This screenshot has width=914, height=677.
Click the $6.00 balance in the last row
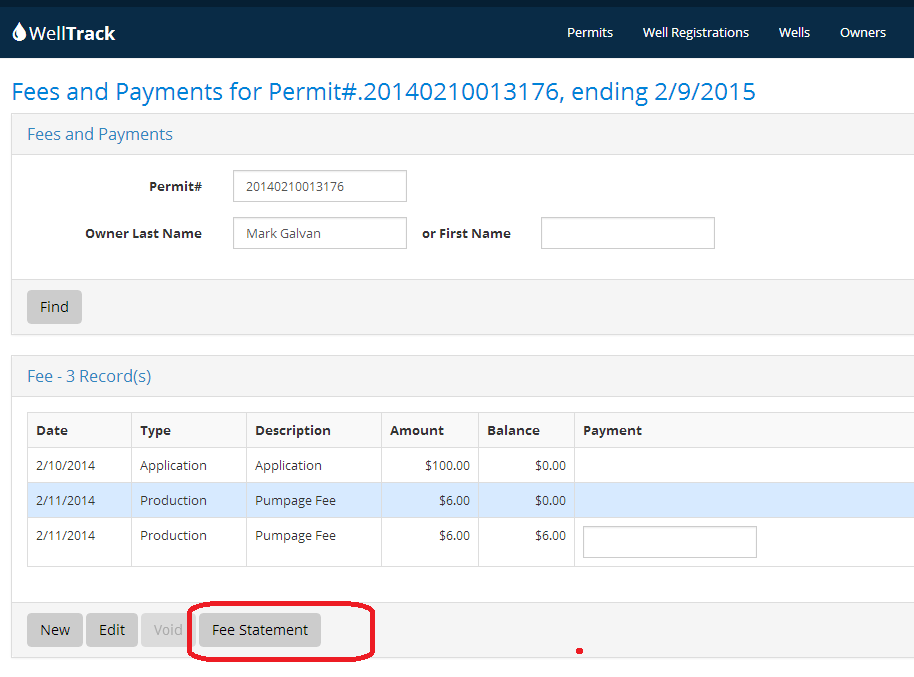[550, 535]
